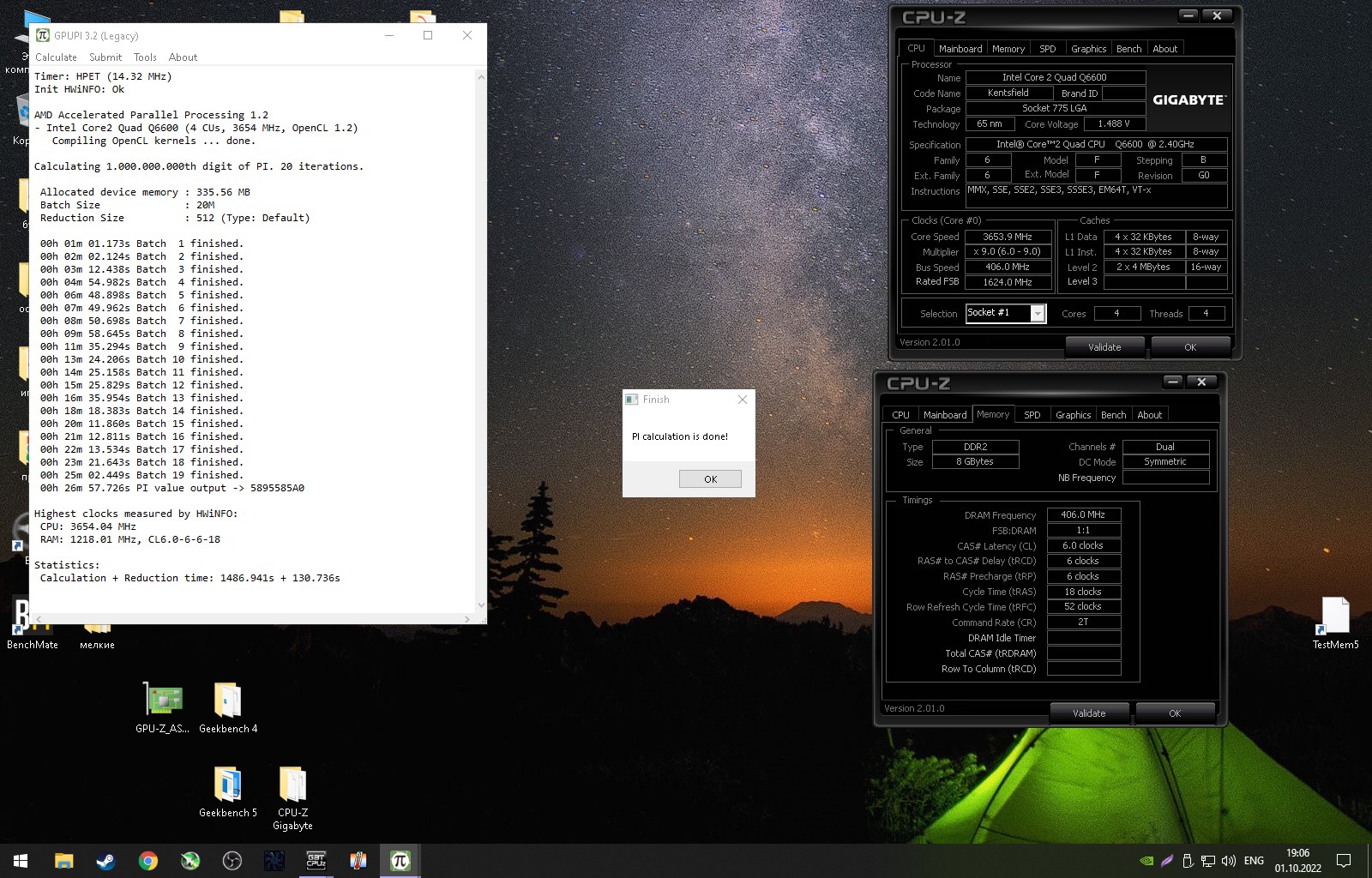Click the DRAM Frequency value 406.0 MHz

click(x=1083, y=514)
